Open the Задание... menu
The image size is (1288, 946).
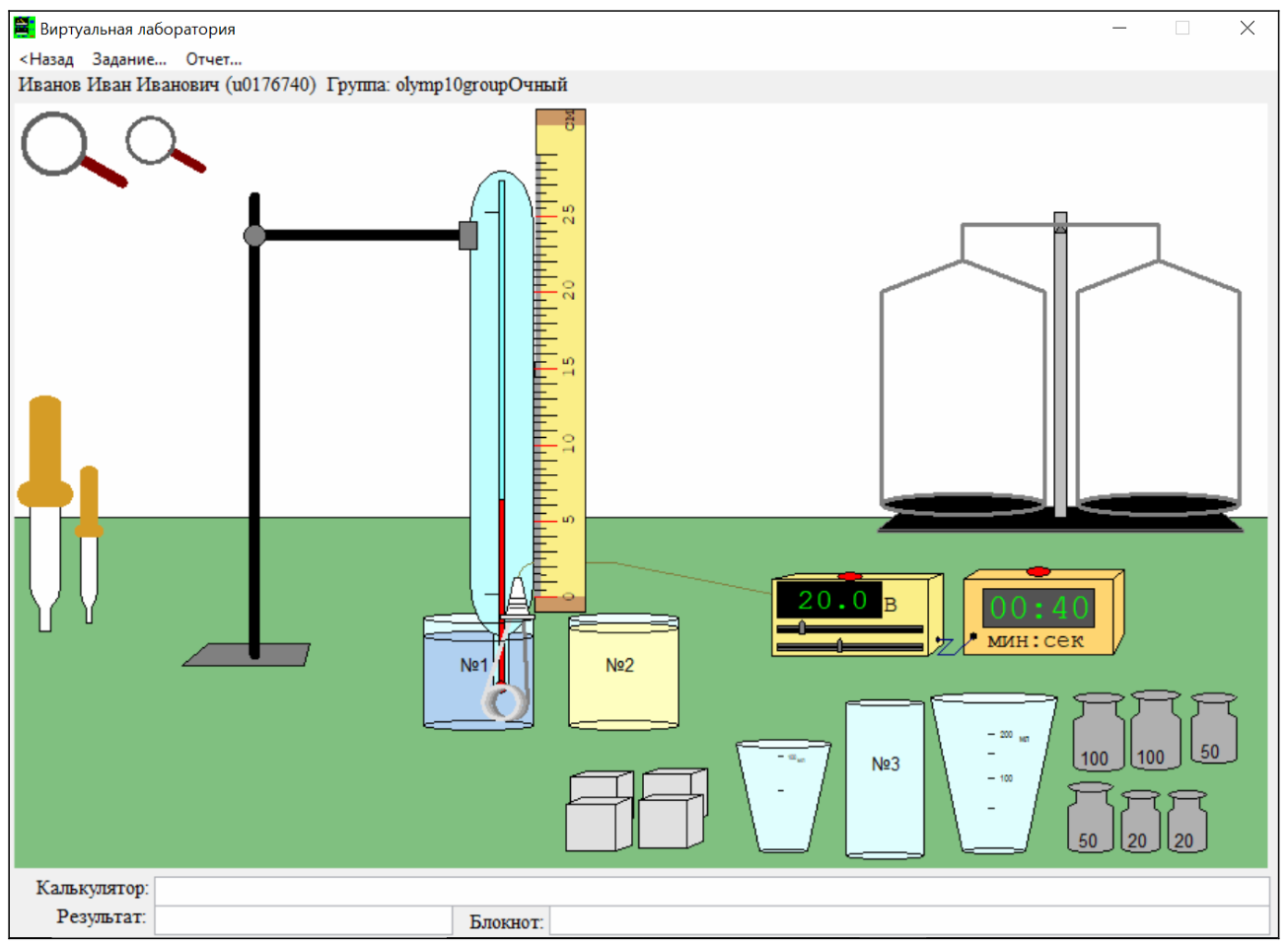pyautogui.click(x=129, y=59)
